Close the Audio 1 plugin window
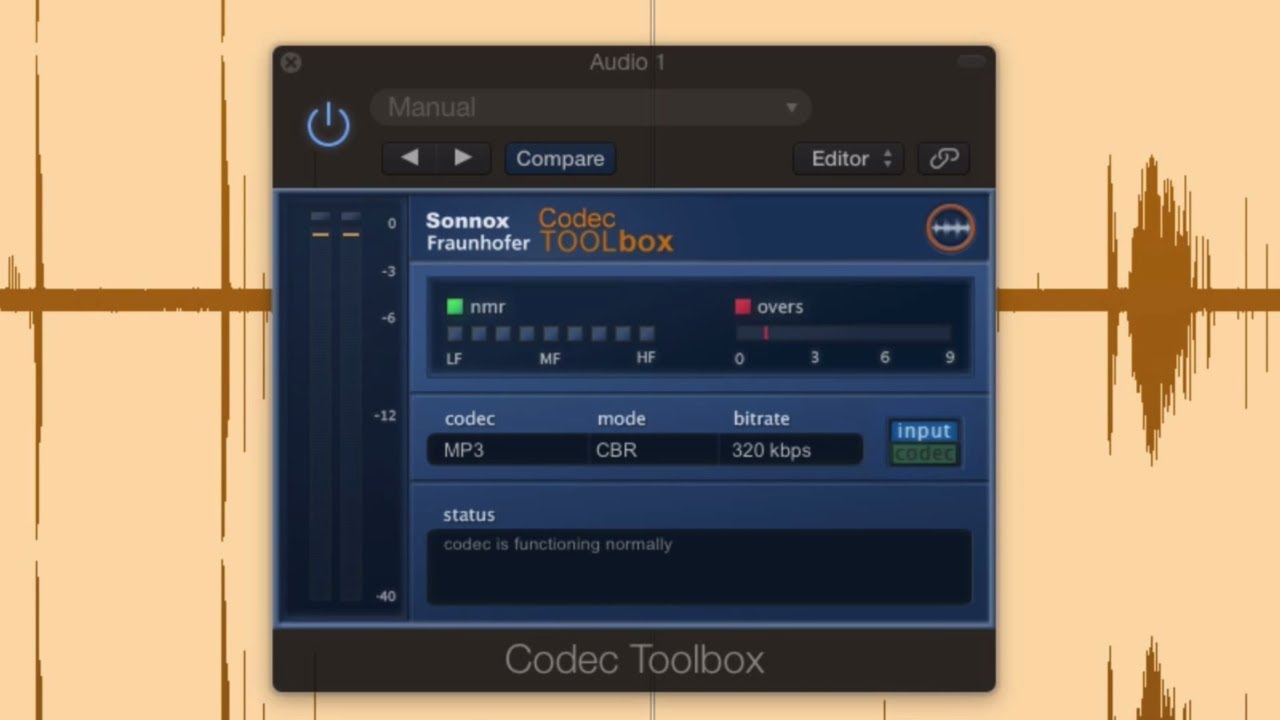The height and width of the screenshot is (720, 1280). [290, 62]
